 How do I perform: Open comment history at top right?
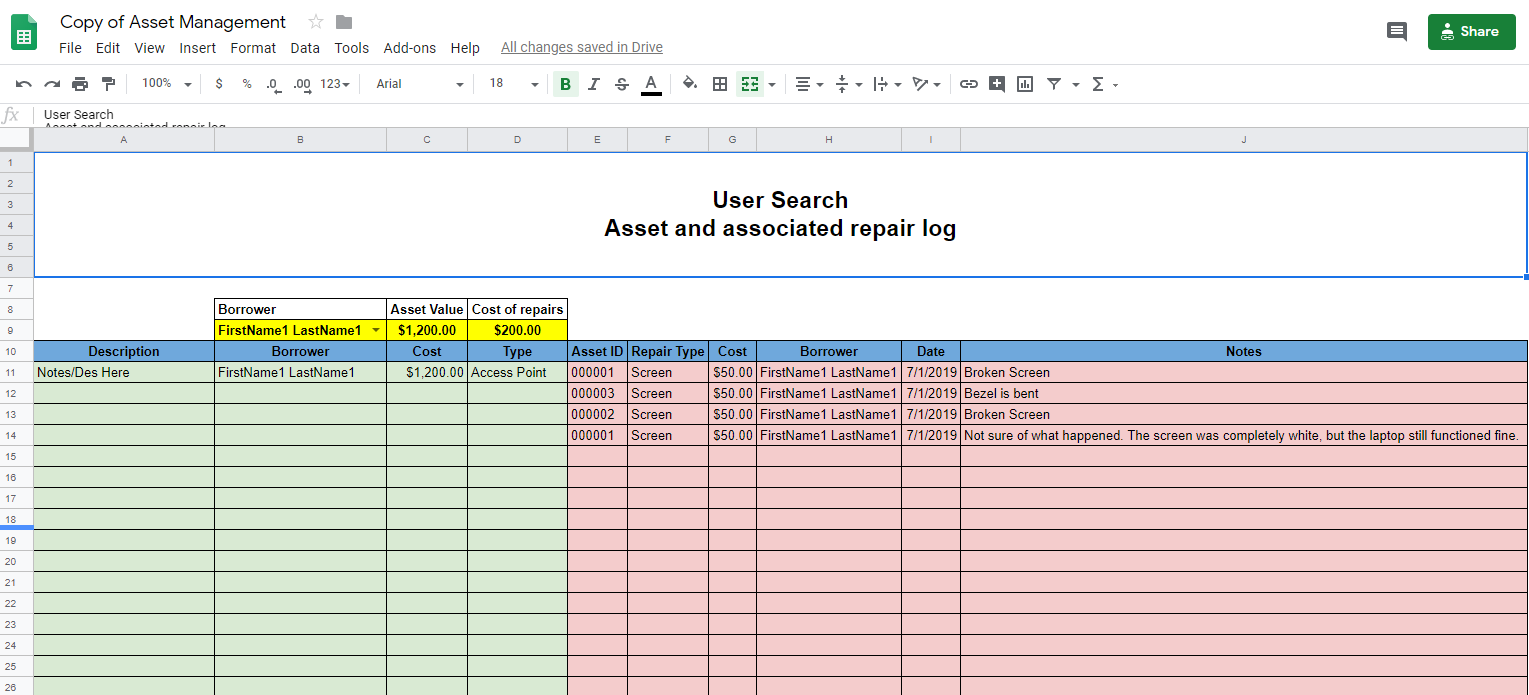pos(1396,32)
